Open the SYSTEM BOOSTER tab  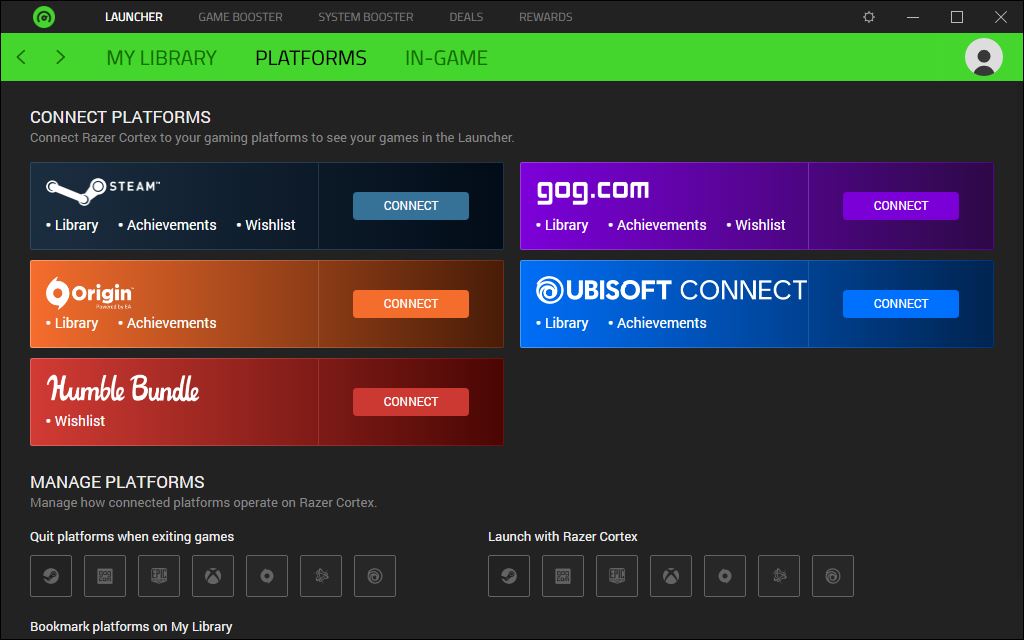[x=366, y=17]
